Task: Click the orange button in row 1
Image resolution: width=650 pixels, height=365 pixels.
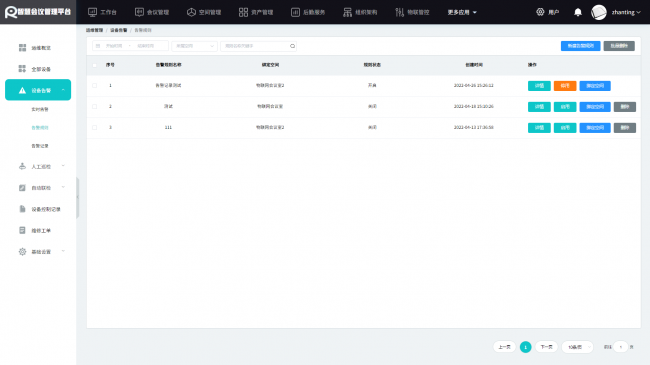Action: (565, 86)
